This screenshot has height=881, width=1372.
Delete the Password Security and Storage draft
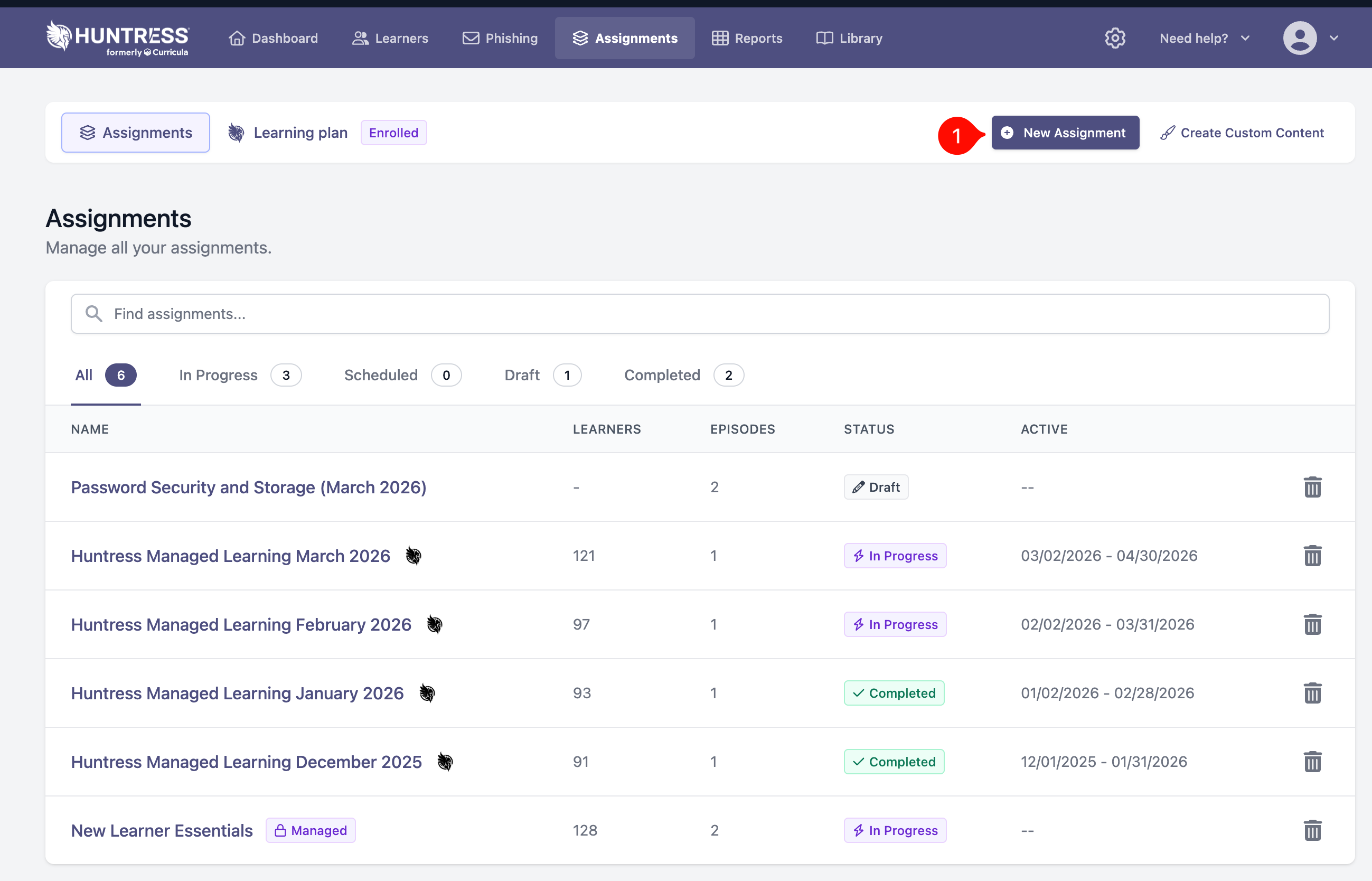[x=1312, y=487]
